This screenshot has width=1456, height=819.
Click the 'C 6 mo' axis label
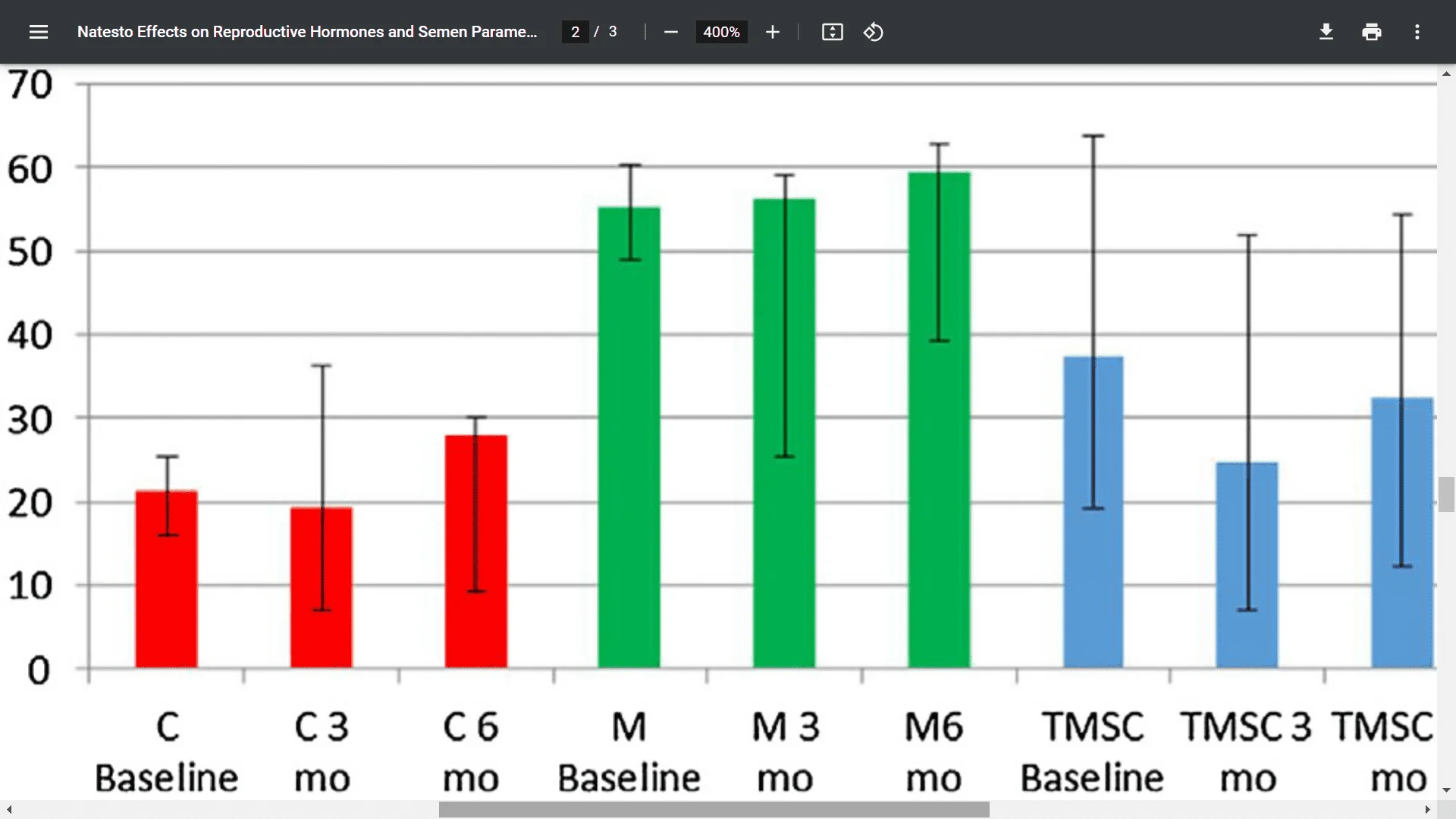(x=471, y=752)
